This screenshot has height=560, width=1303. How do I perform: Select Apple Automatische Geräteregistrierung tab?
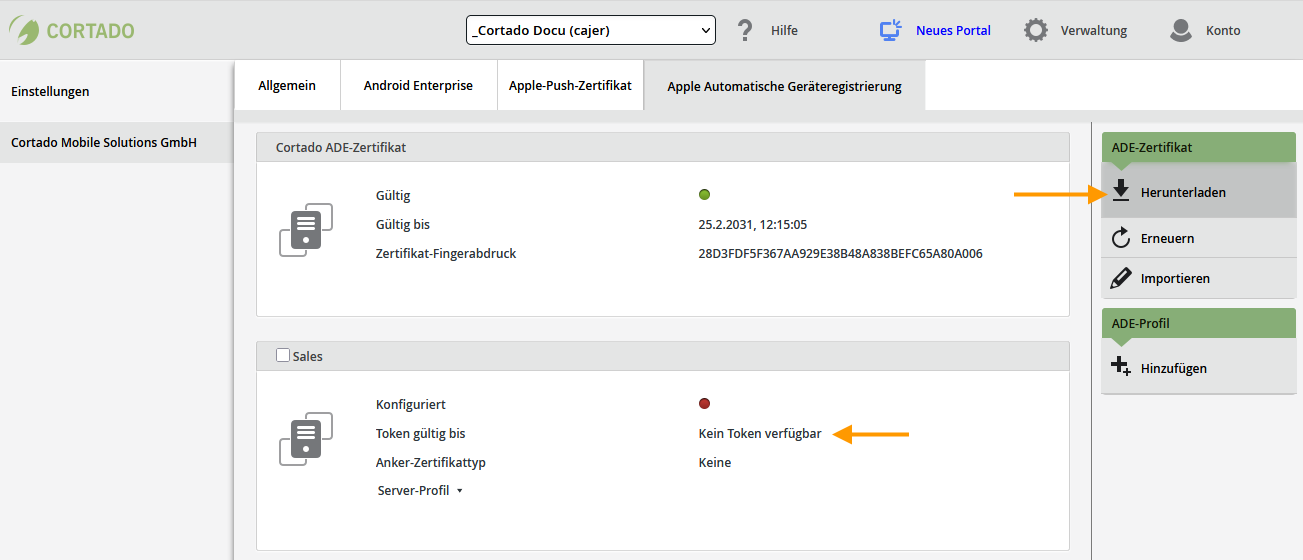[784, 86]
